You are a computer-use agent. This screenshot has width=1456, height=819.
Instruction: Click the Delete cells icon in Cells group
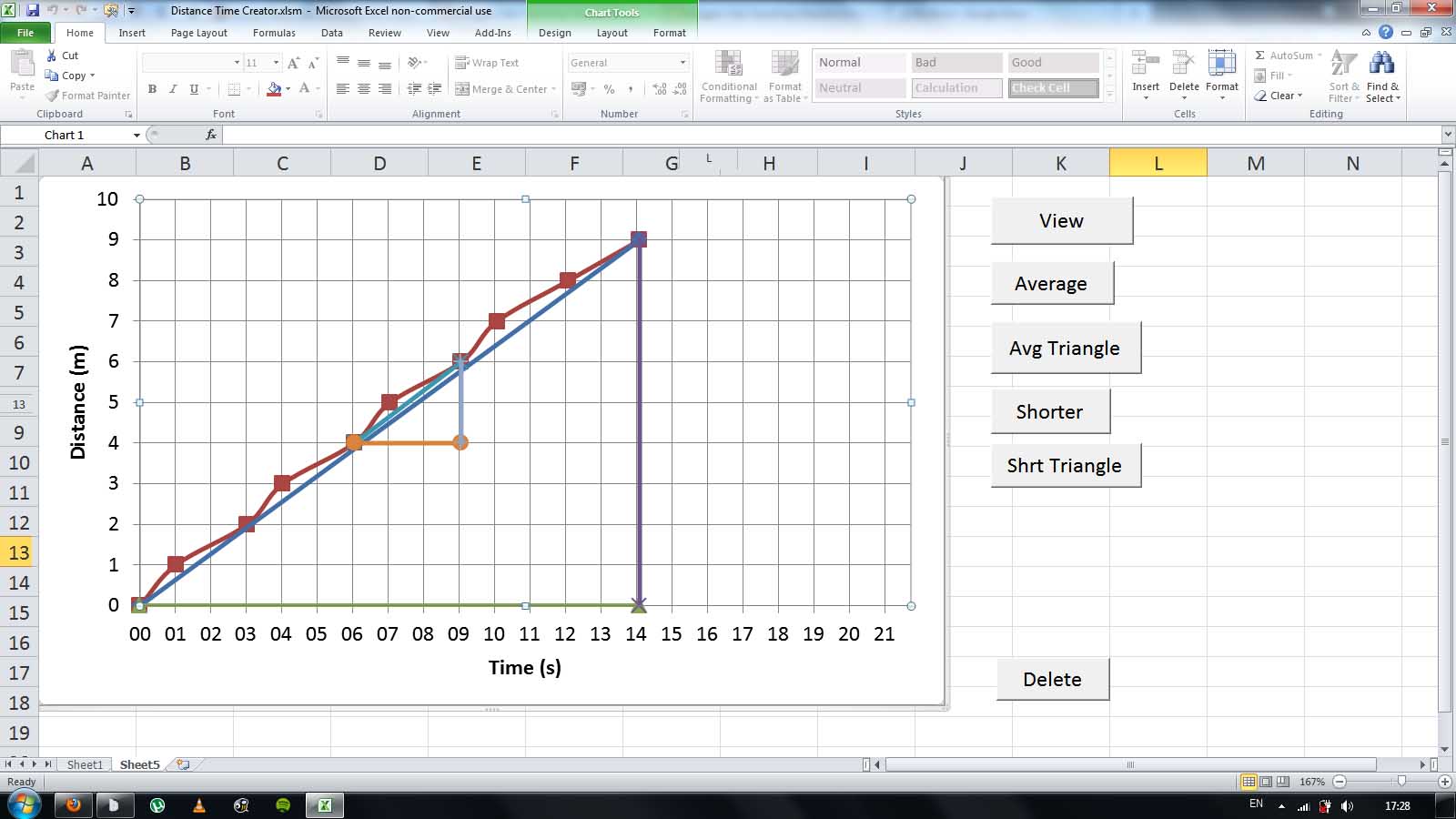click(x=1184, y=64)
